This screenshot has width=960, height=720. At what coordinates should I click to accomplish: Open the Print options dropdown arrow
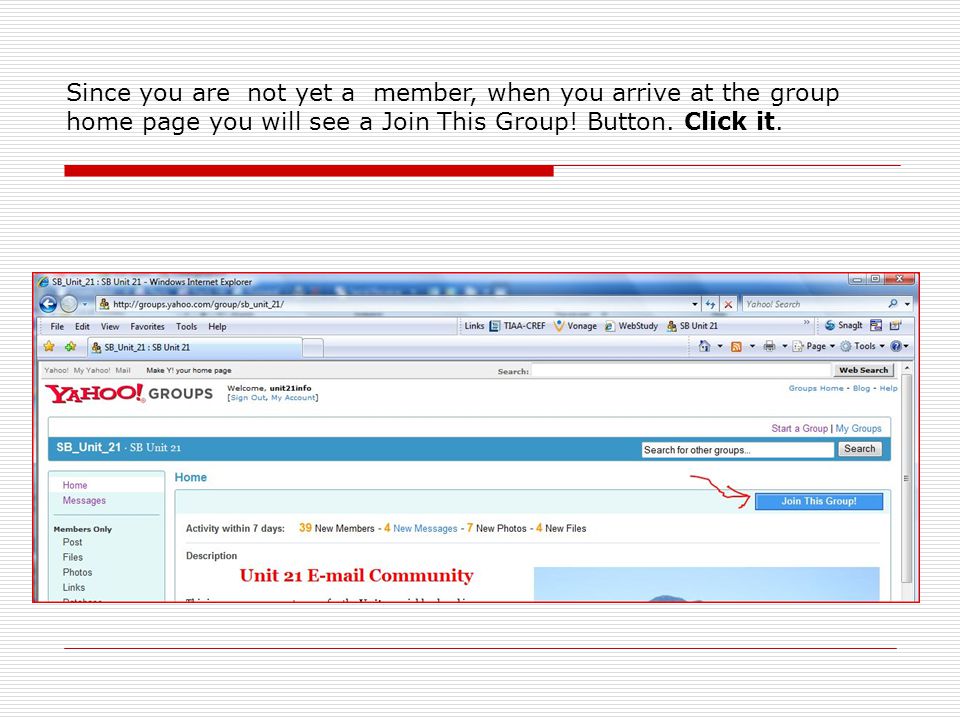pyautogui.click(x=785, y=347)
